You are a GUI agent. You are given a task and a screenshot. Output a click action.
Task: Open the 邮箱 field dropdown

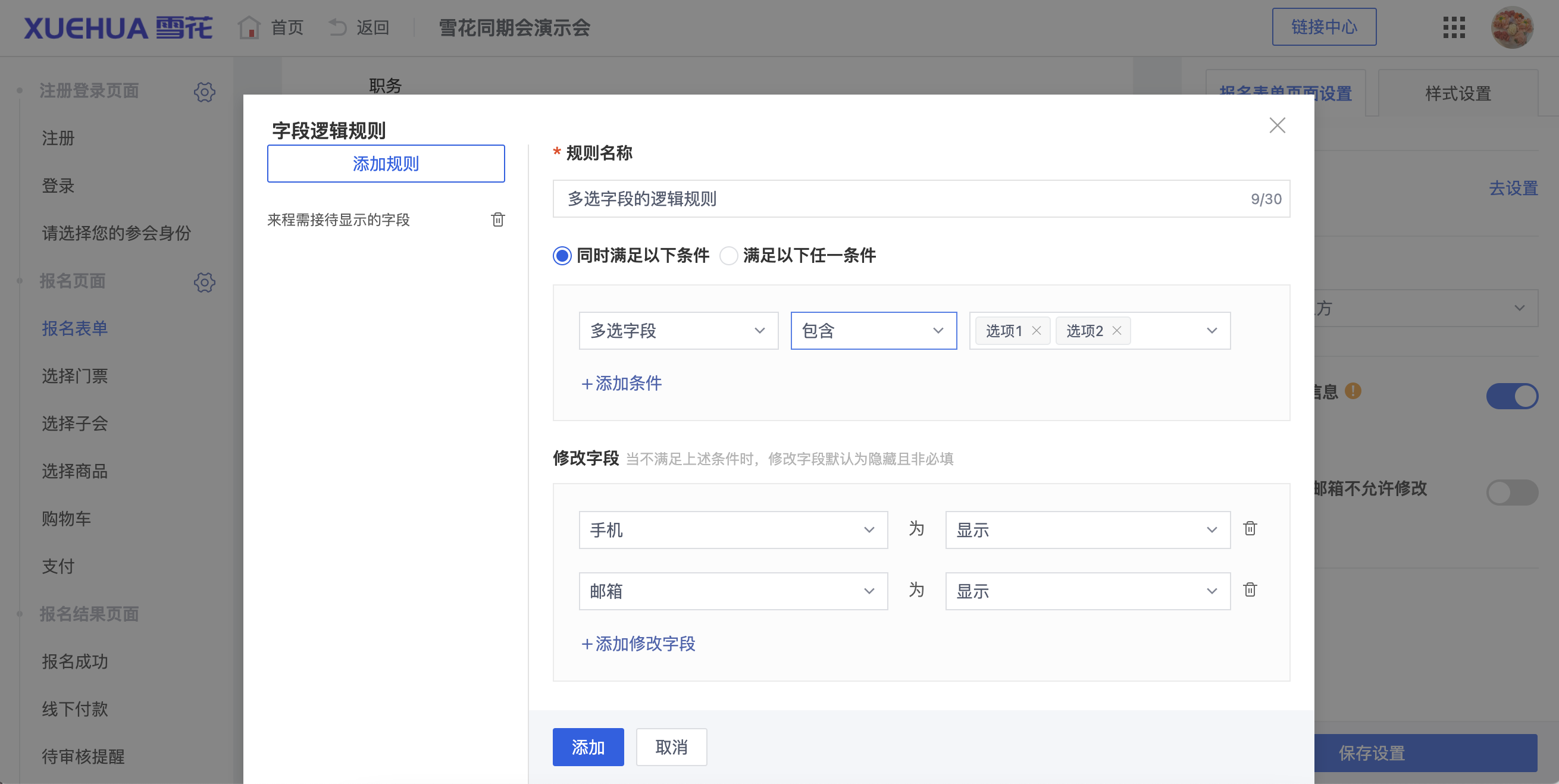pyautogui.click(x=733, y=591)
